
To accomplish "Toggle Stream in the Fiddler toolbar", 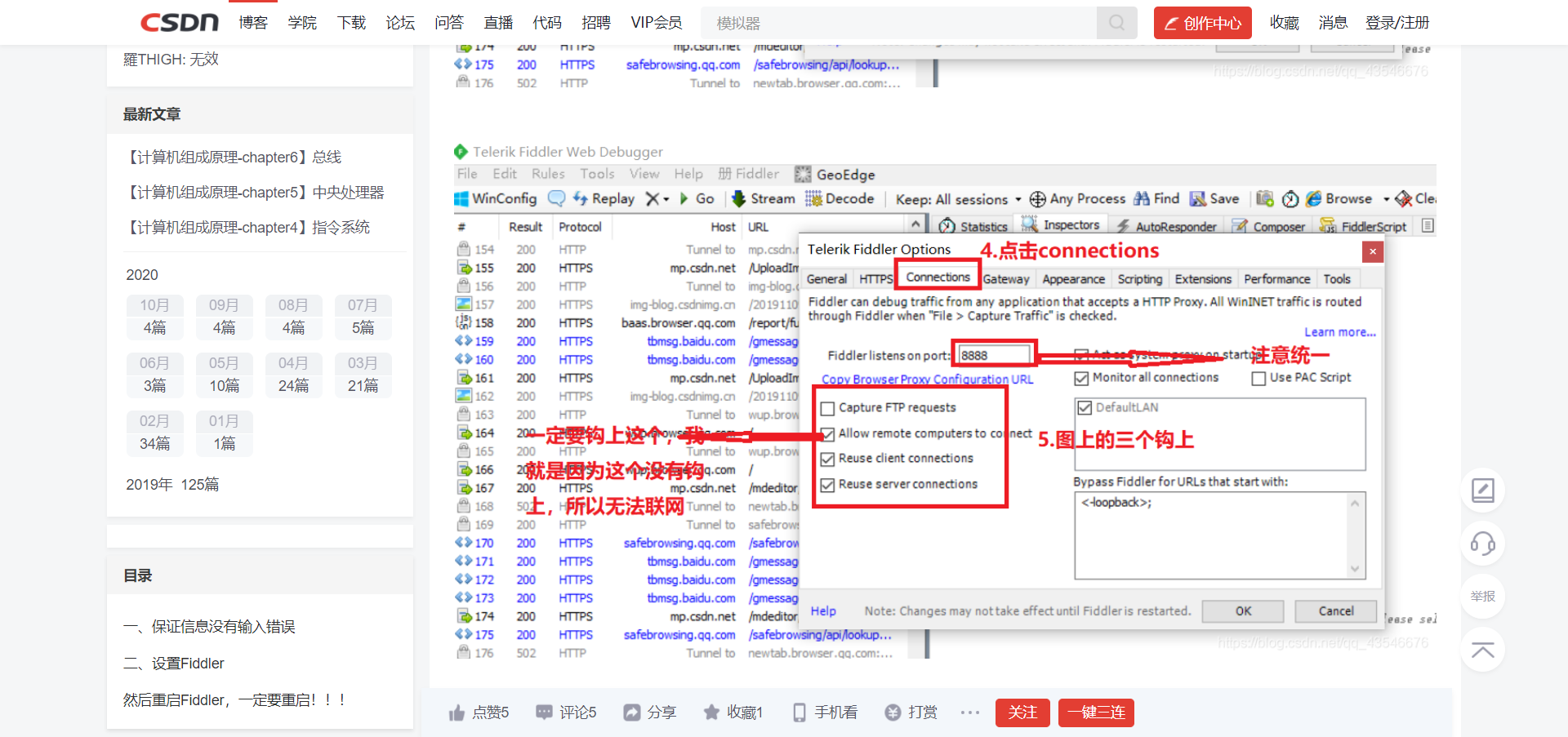I will [763, 198].
